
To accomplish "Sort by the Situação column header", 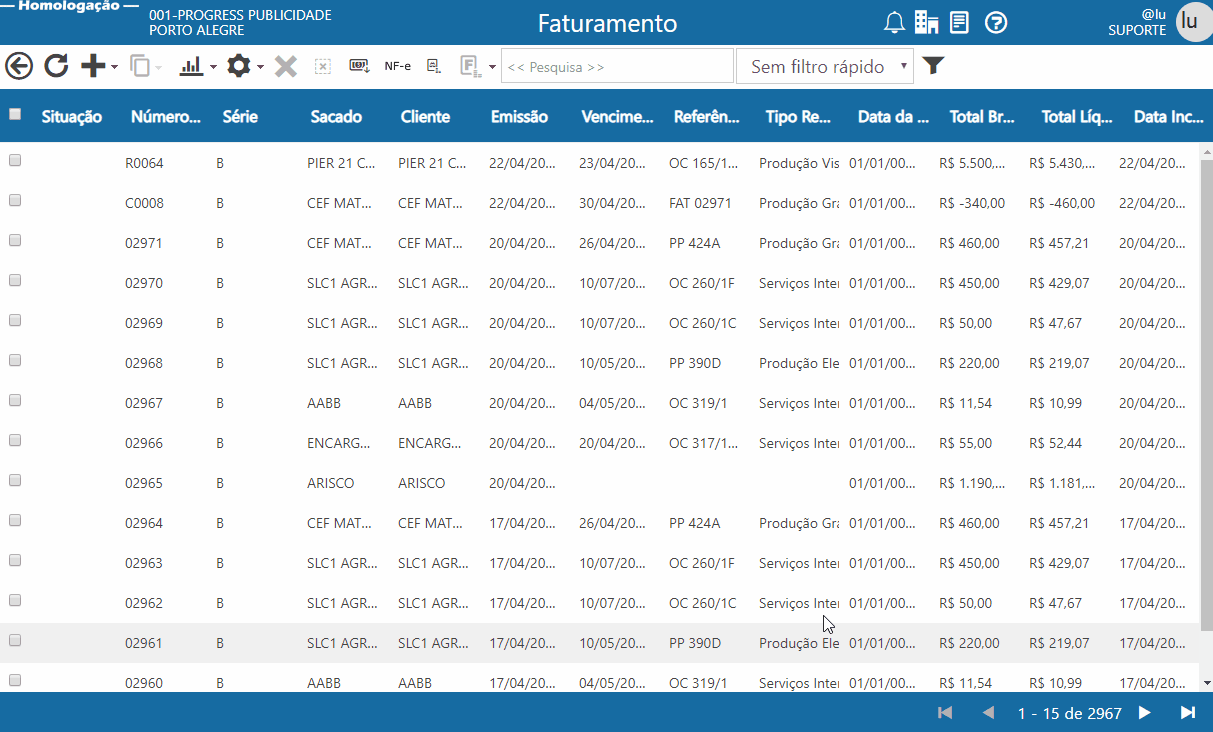I will 72,117.
